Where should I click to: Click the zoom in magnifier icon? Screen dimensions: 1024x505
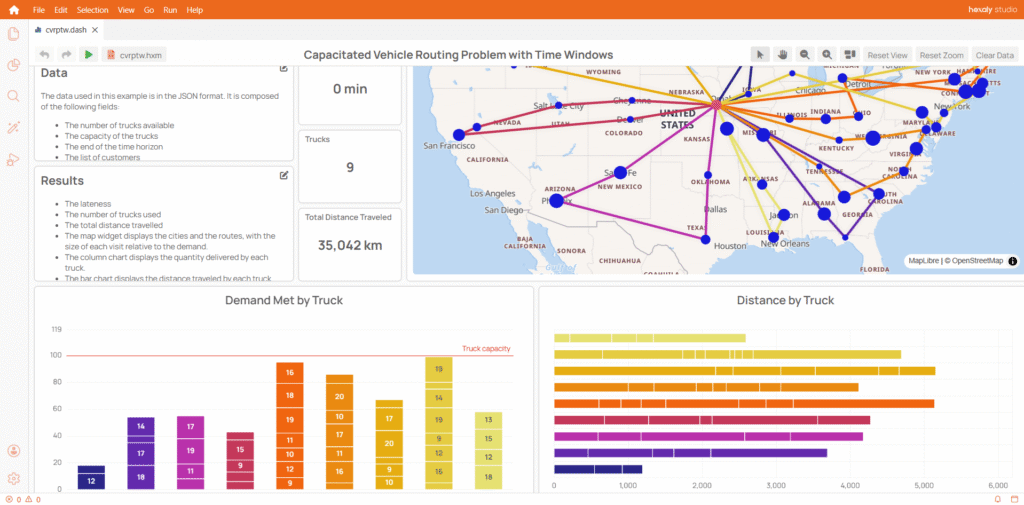tap(827, 55)
